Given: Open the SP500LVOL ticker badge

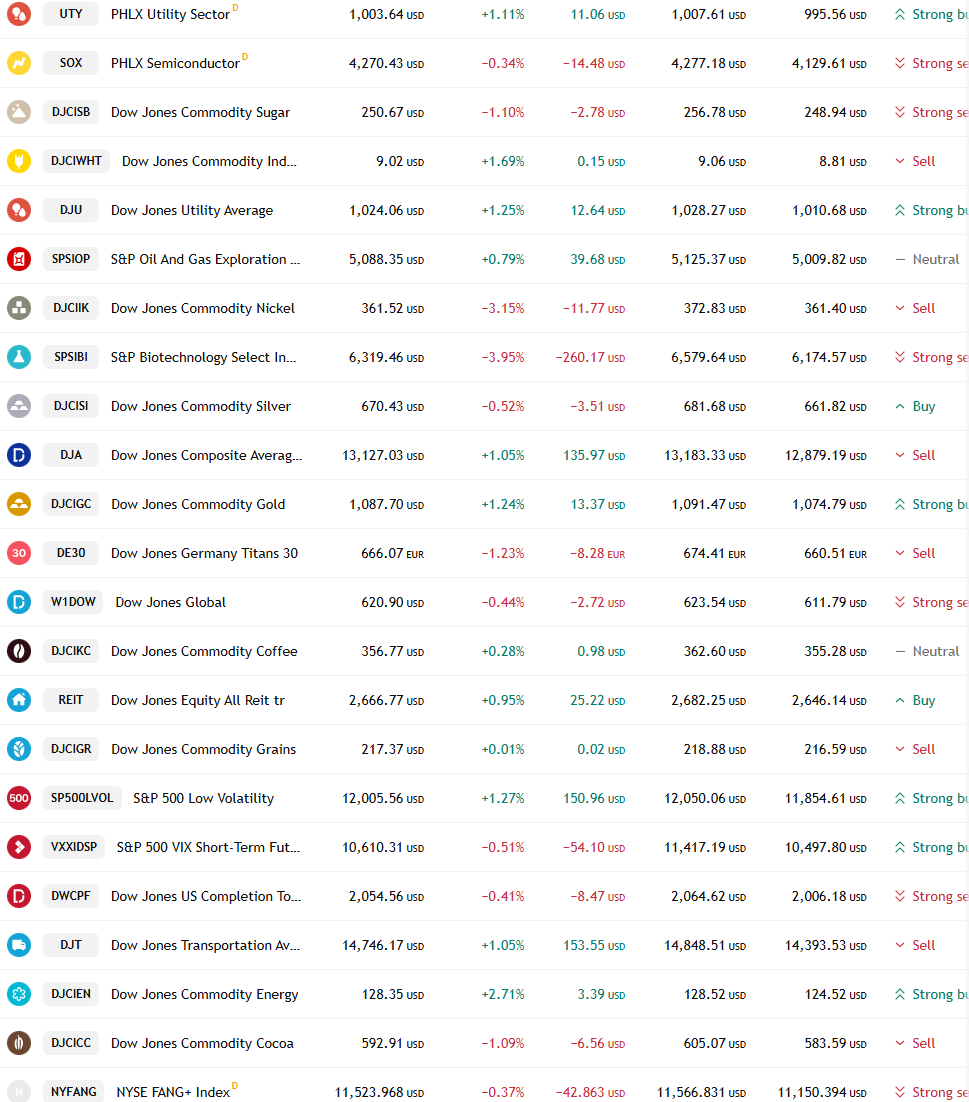Looking at the screenshot, I should pyautogui.click(x=82, y=798).
